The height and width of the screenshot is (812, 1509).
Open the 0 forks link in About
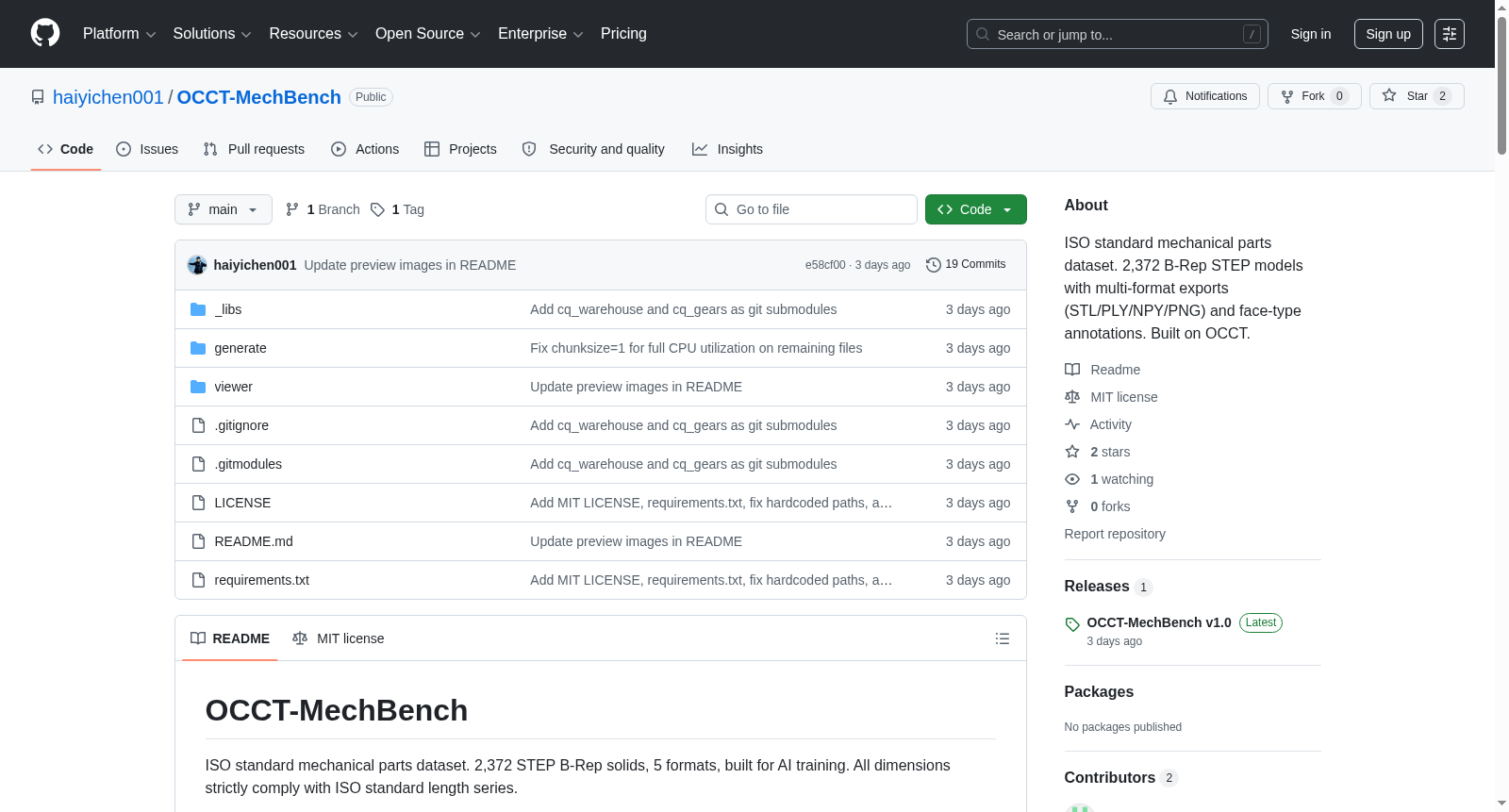pyautogui.click(x=1110, y=506)
